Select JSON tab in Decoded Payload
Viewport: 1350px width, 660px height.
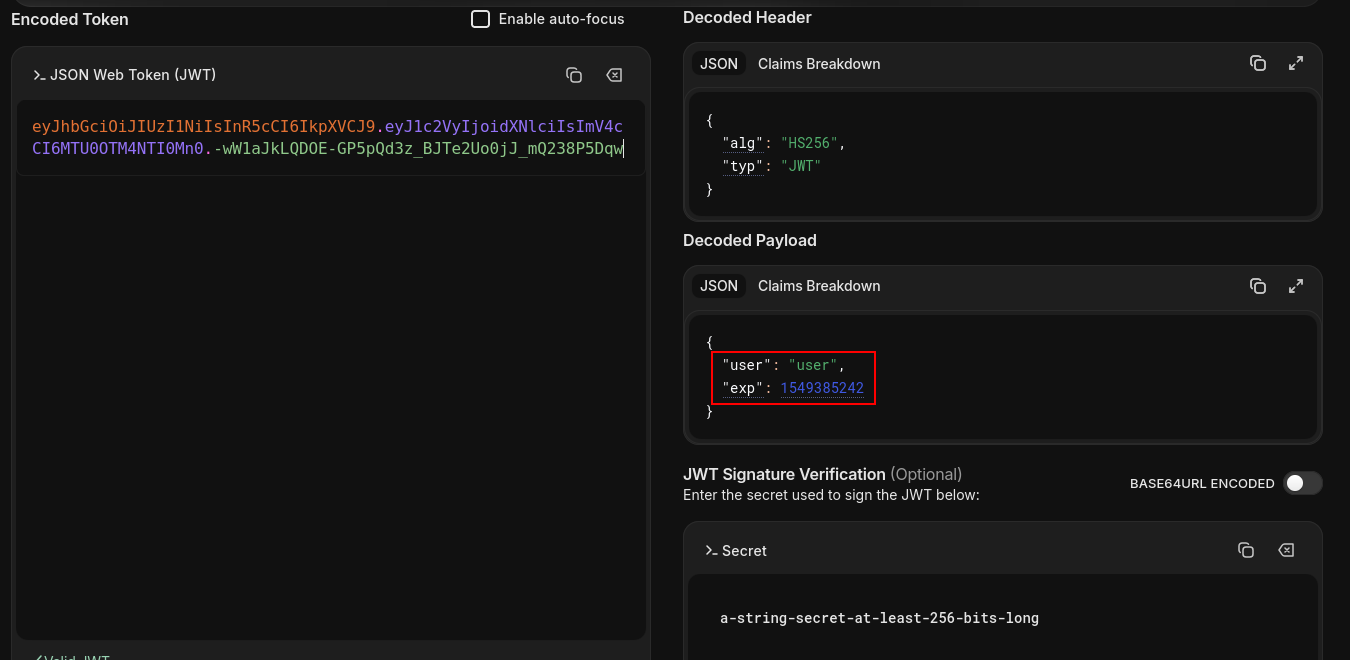[719, 286]
